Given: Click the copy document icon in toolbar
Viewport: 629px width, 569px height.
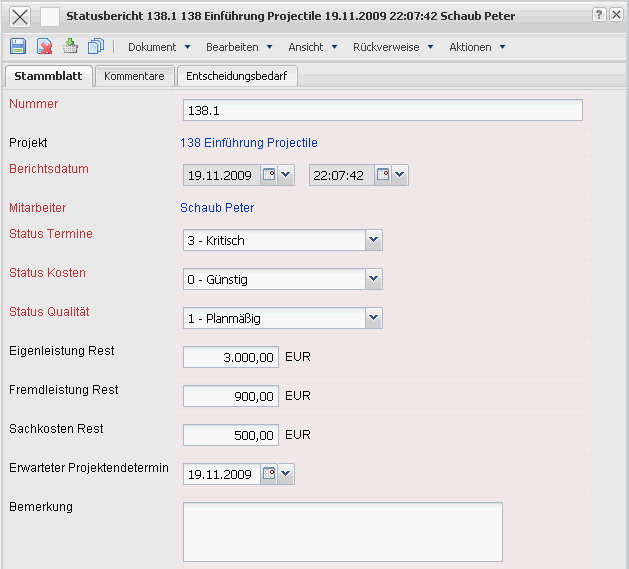Looking at the screenshot, I should click(96, 46).
